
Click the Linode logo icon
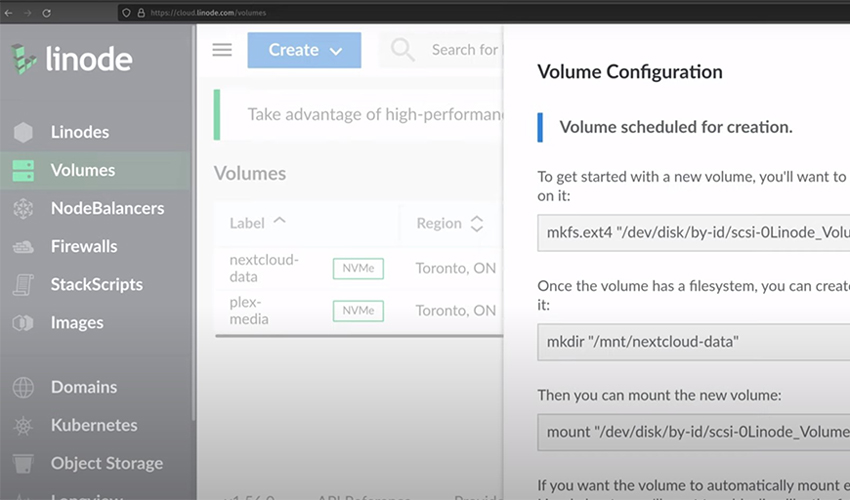click(24, 59)
